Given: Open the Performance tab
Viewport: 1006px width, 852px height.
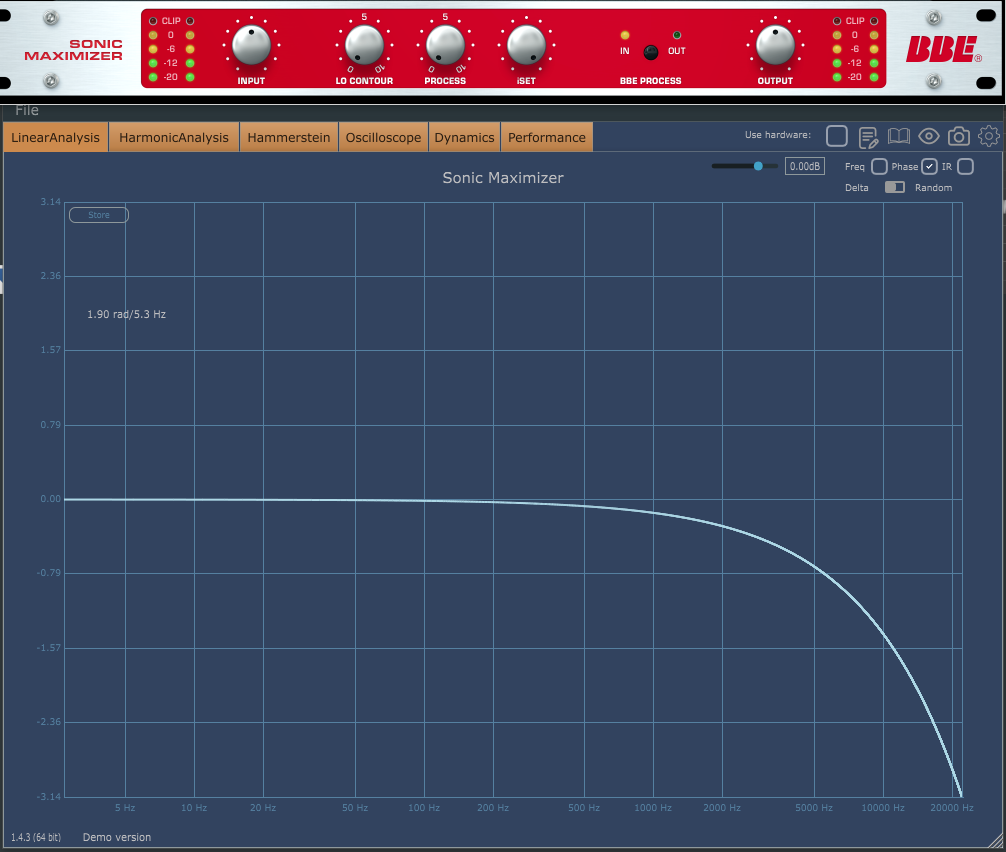Looking at the screenshot, I should point(547,137).
